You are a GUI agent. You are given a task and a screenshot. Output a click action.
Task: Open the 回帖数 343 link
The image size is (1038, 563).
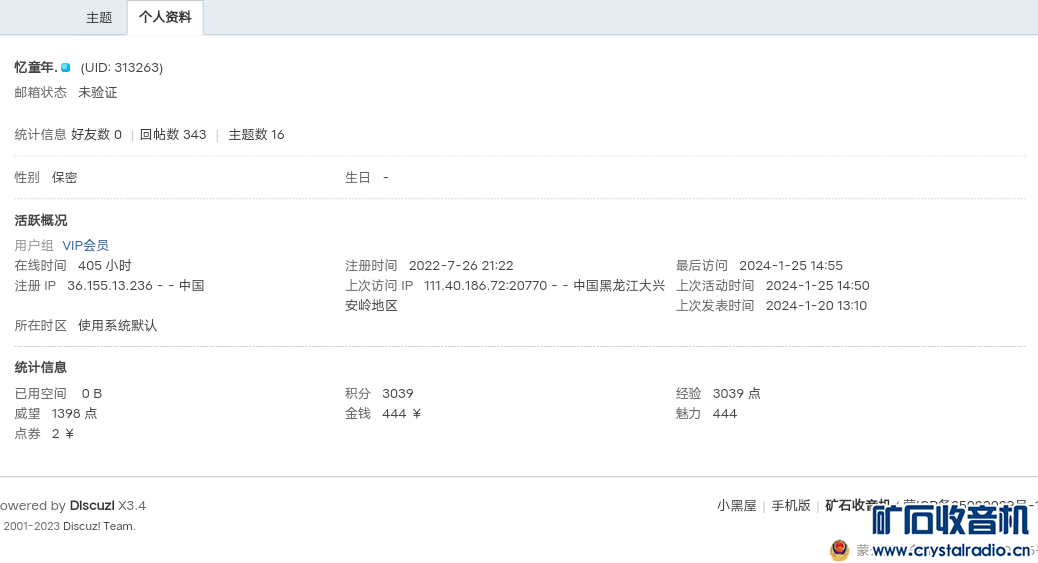173,135
